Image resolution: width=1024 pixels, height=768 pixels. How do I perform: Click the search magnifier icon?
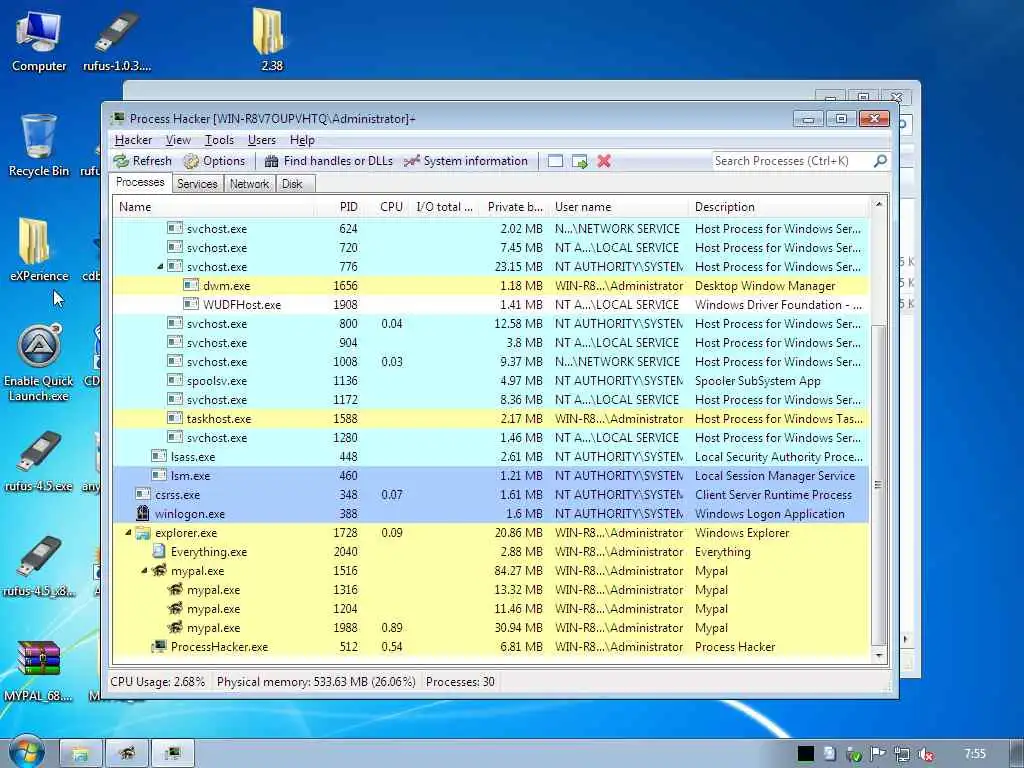[880, 161]
